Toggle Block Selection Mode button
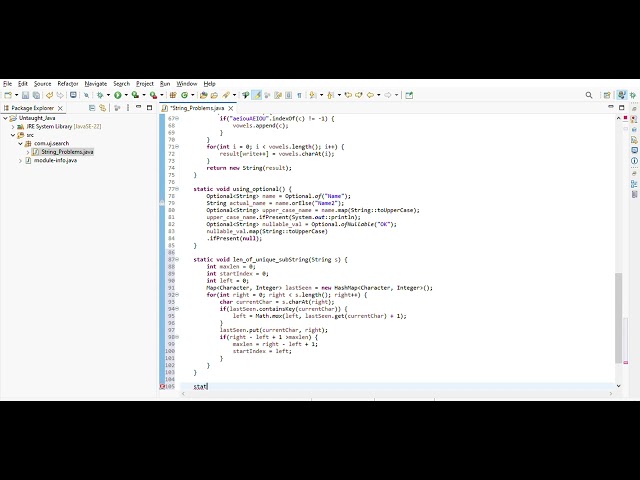 (x=289, y=95)
